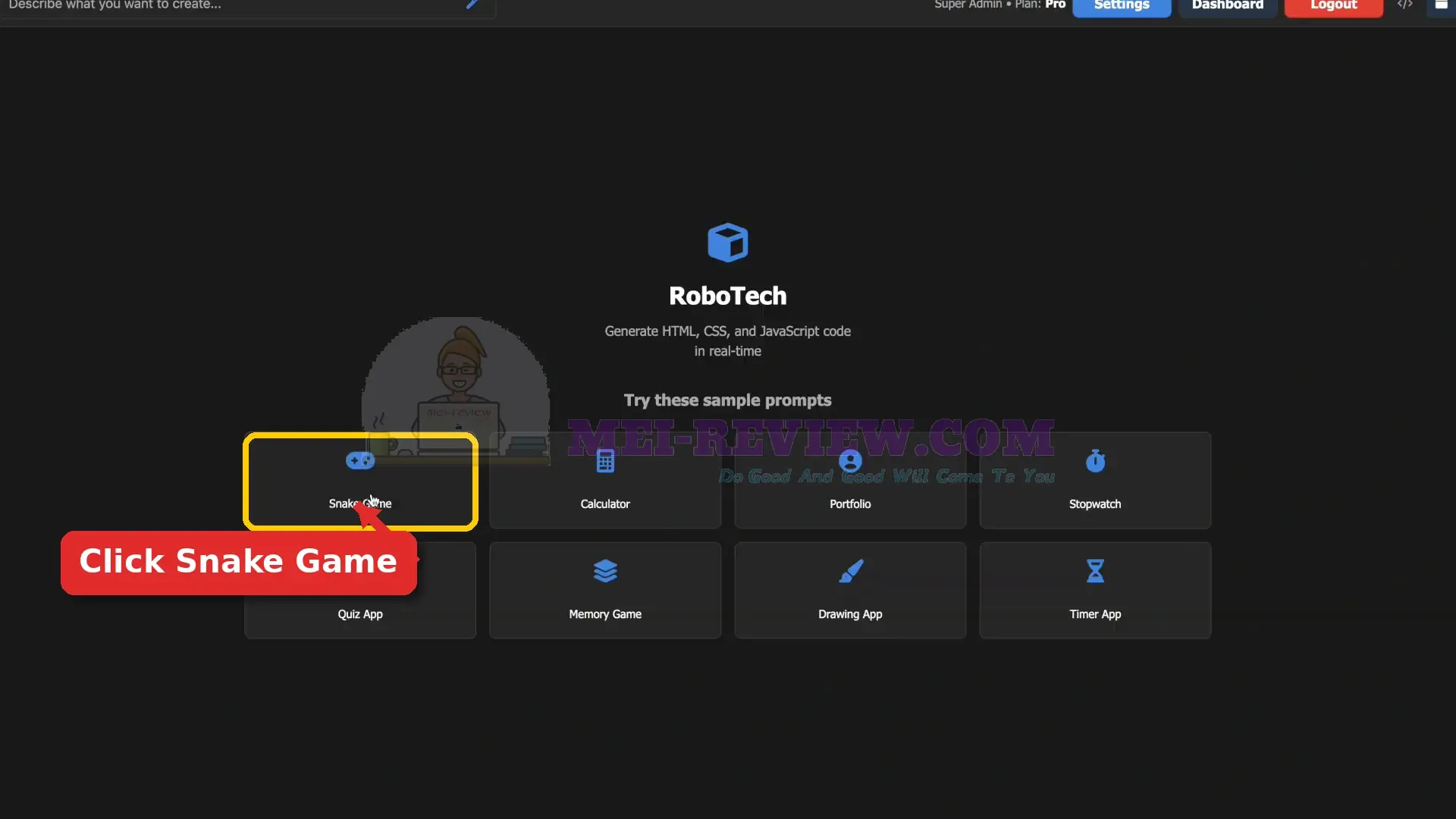Log out using the red Logout button
Screen dimensions: 1456x819
tap(1334, 6)
